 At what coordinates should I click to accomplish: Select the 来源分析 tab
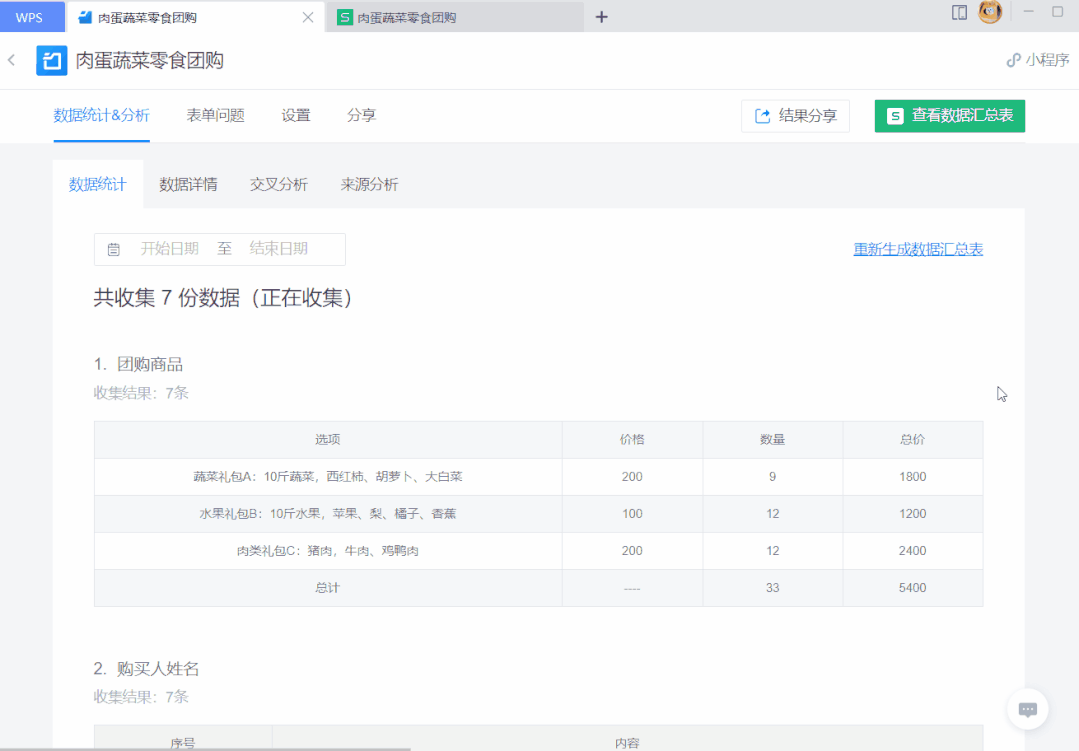point(369,185)
